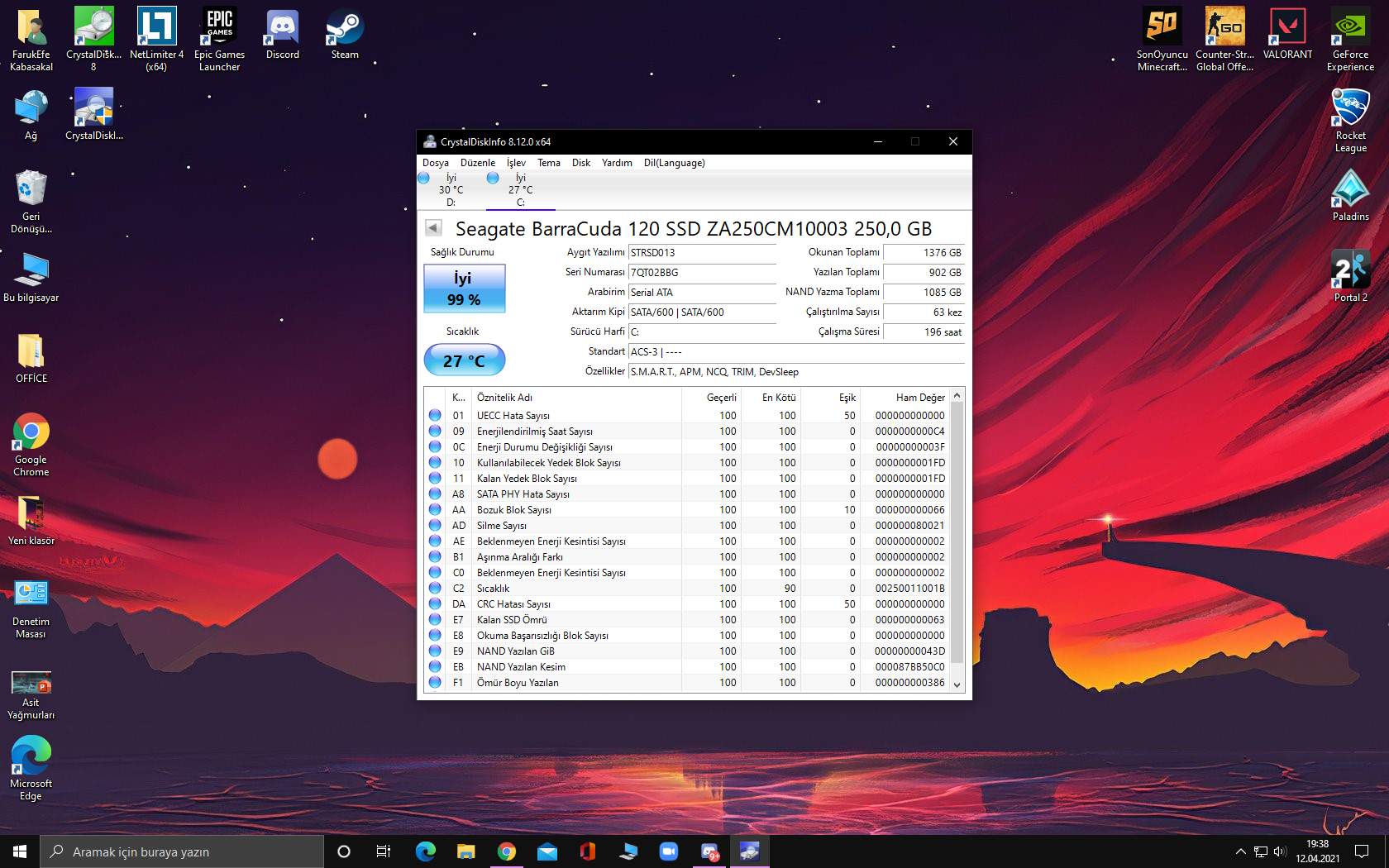Open Yardım menu
Viewport: 1389px width, 868px height.
[x=617, y=163]
